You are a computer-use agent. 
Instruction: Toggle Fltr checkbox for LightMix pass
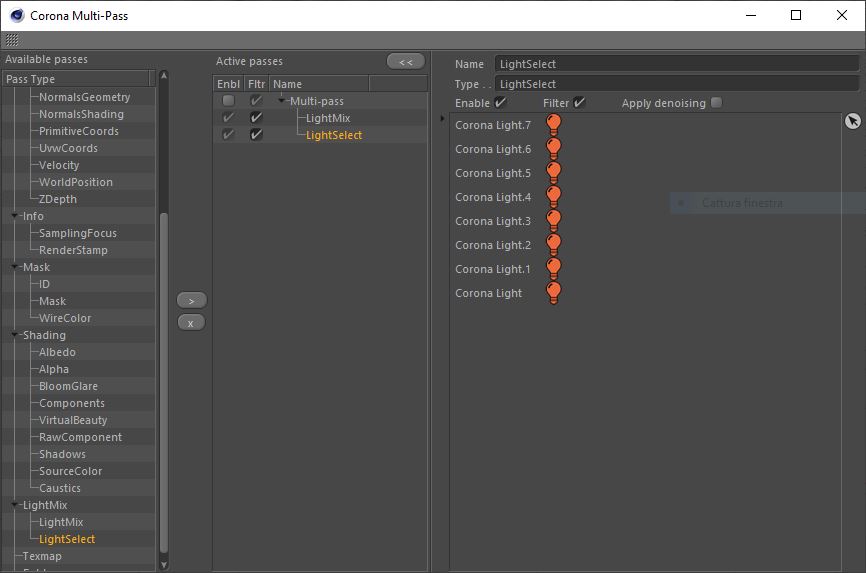tap(256, 118)
